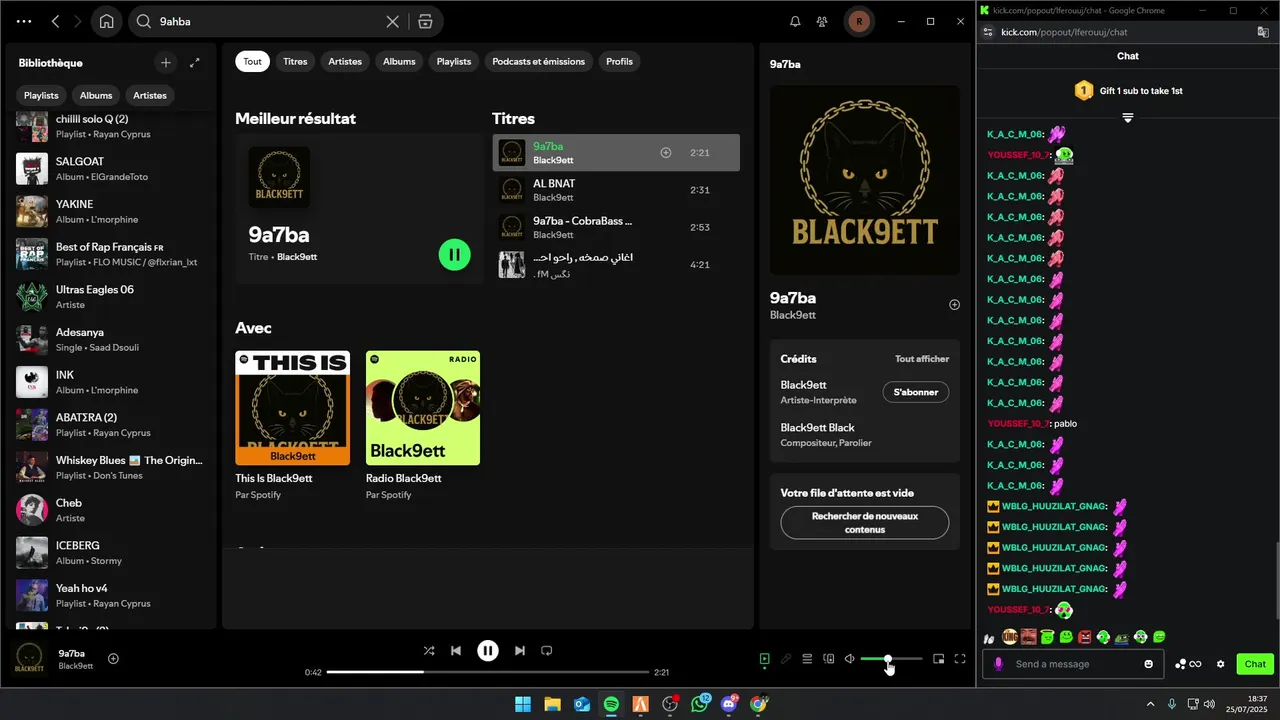
Task: Click the search input field
Action: coord(270,21)
